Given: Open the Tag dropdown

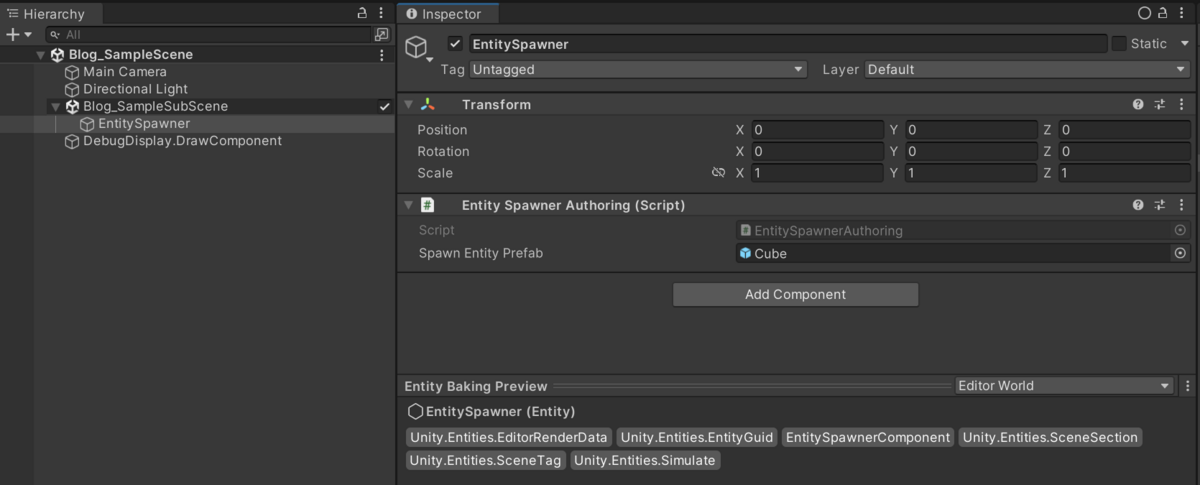Looking at the screenshot, I should click(x=637, y=70).
